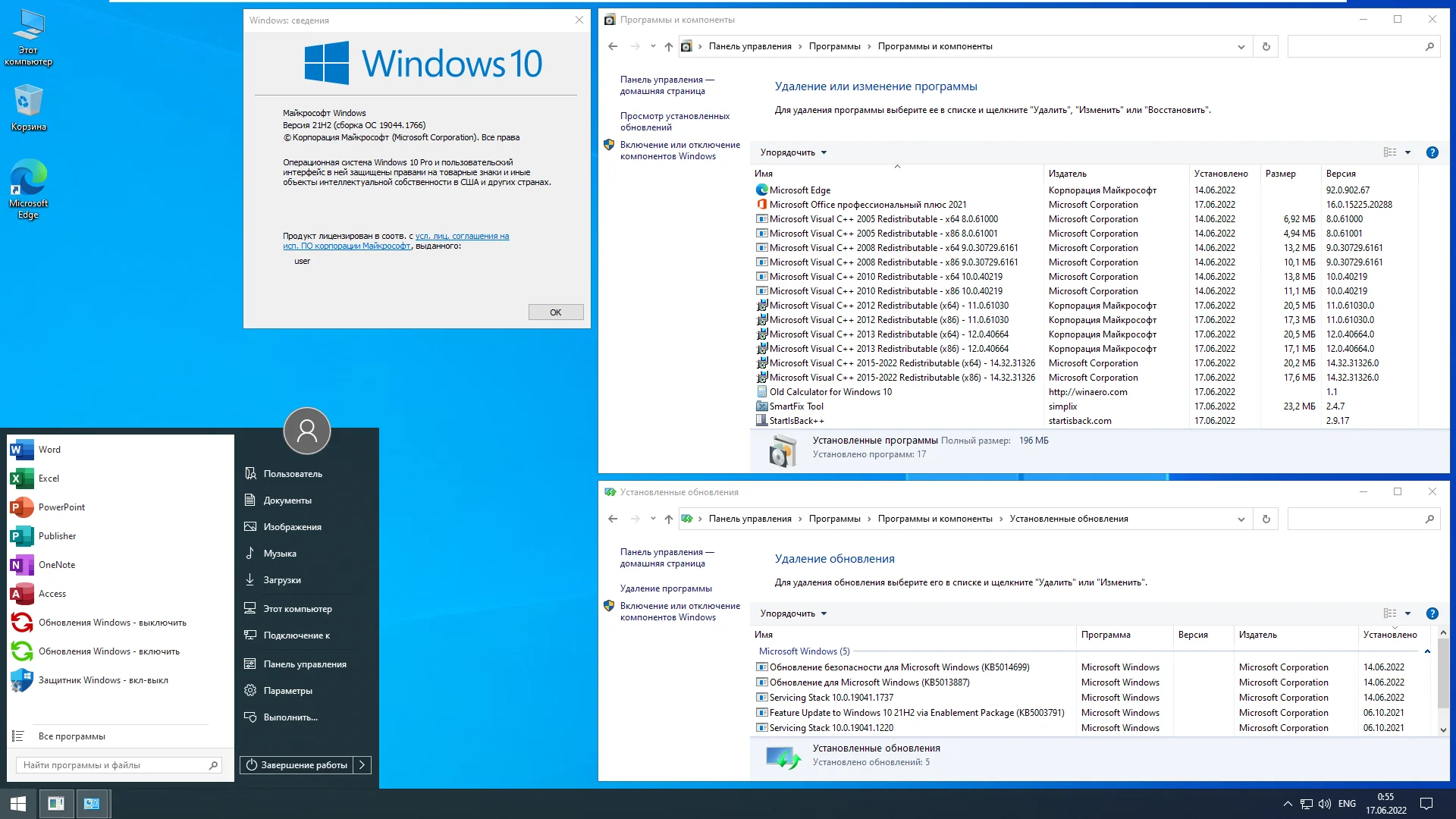This screenshot has height=819, width=1456.
Task: Open Publisher app shortcut
Action: 57,536
